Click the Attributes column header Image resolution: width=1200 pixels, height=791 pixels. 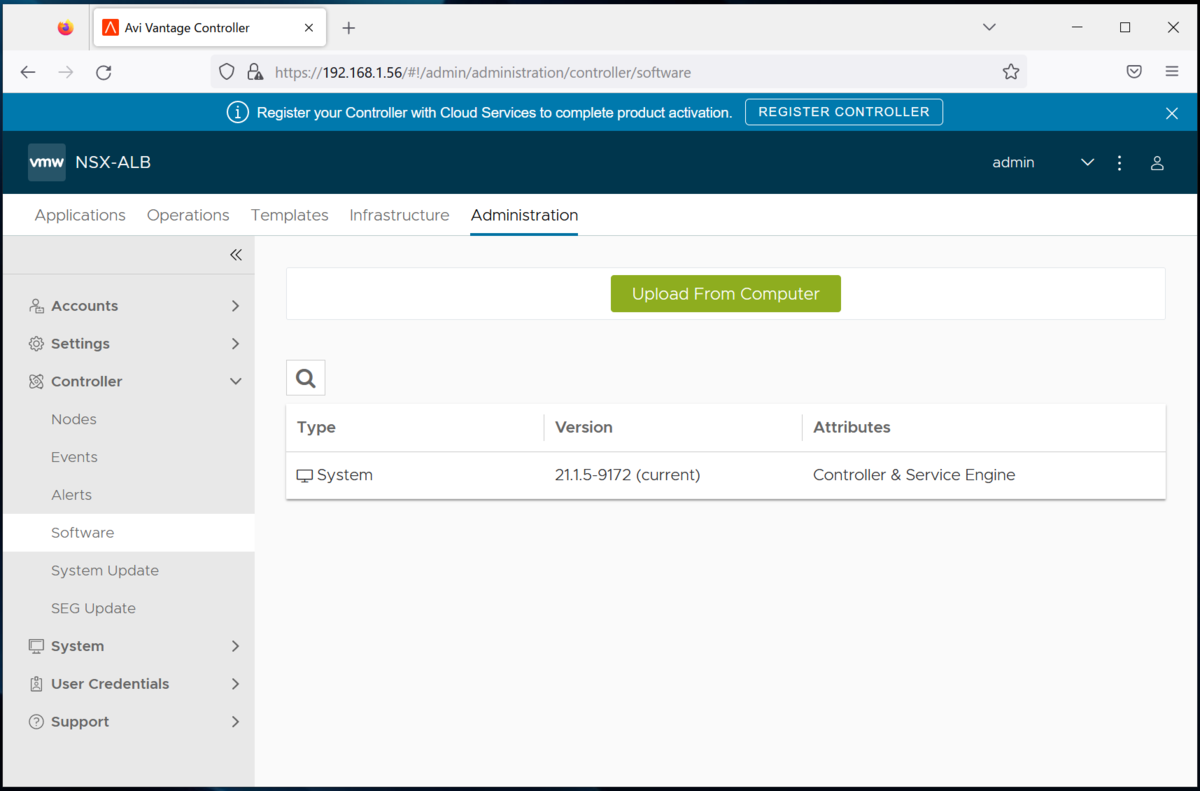click(x=851, y=427)
